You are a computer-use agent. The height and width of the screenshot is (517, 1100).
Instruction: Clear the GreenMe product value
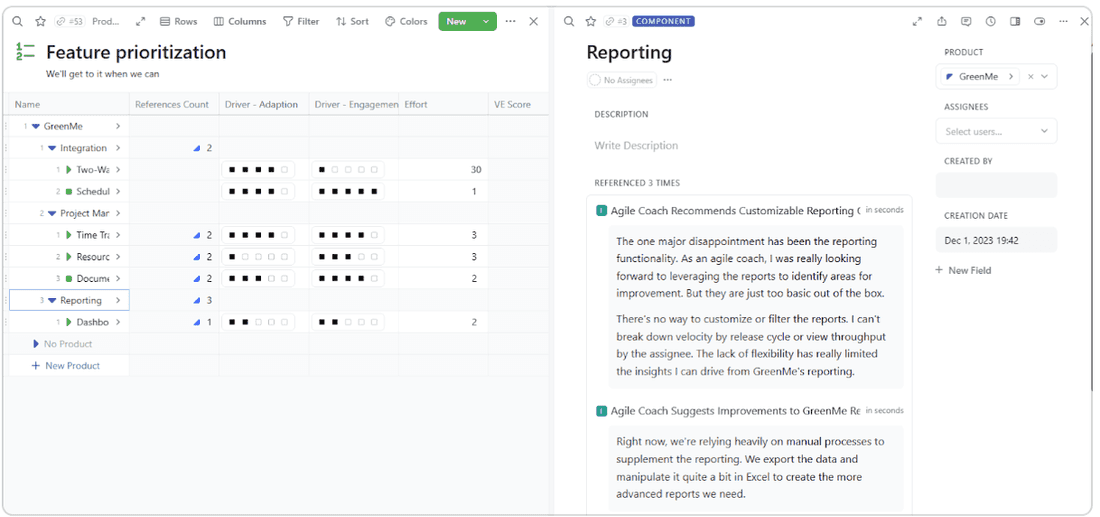coord(1030,76)
